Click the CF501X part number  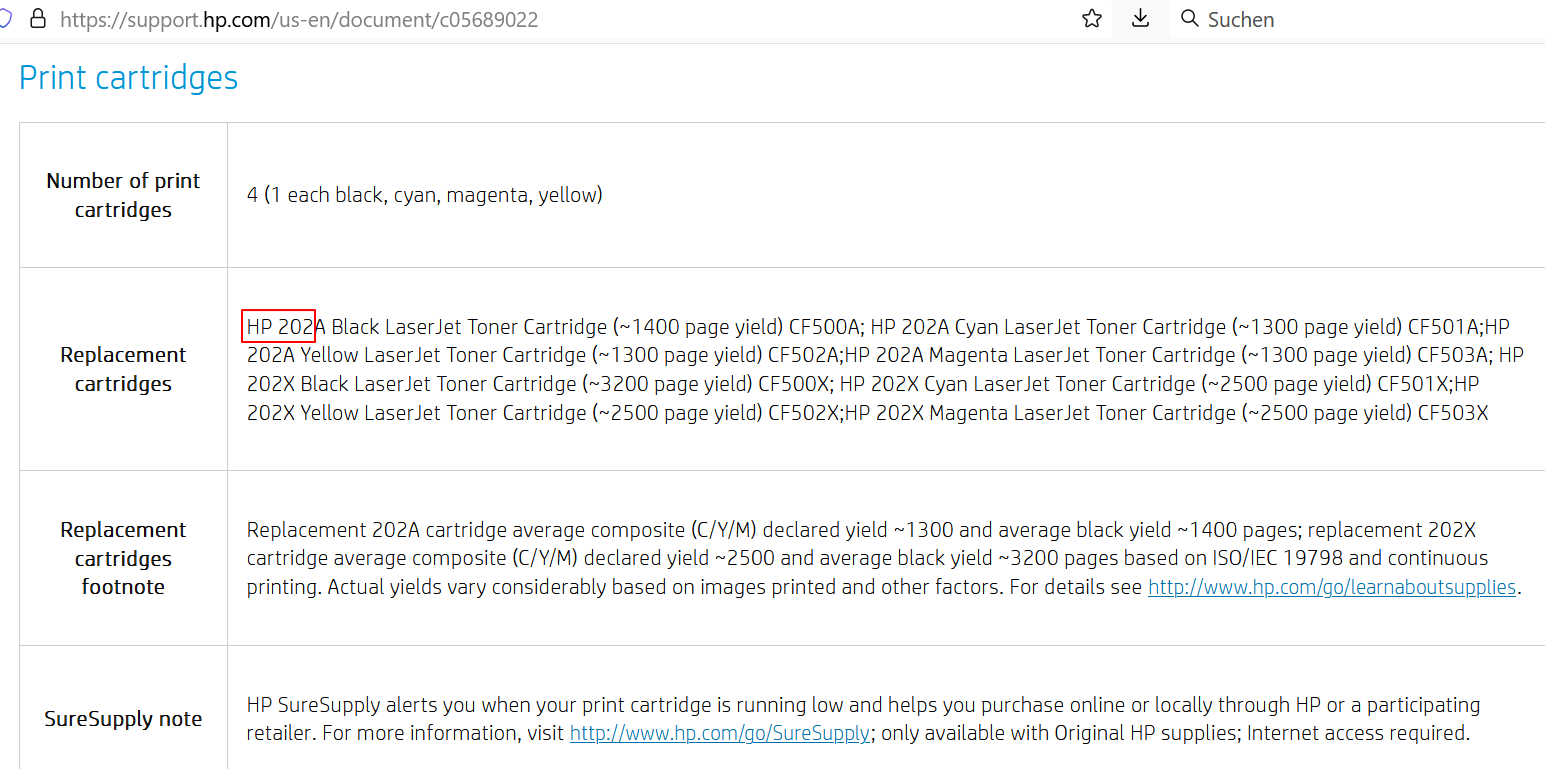tap(1414, 384)
